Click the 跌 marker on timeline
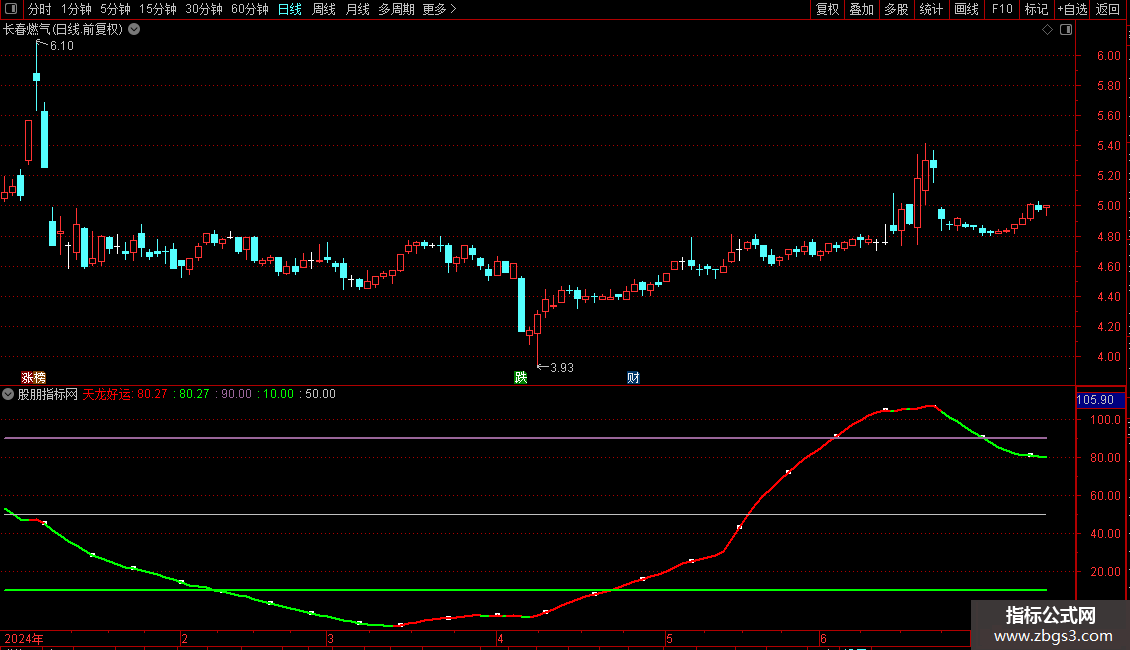This screenshot has width=1130, height=650. [520, 378]
